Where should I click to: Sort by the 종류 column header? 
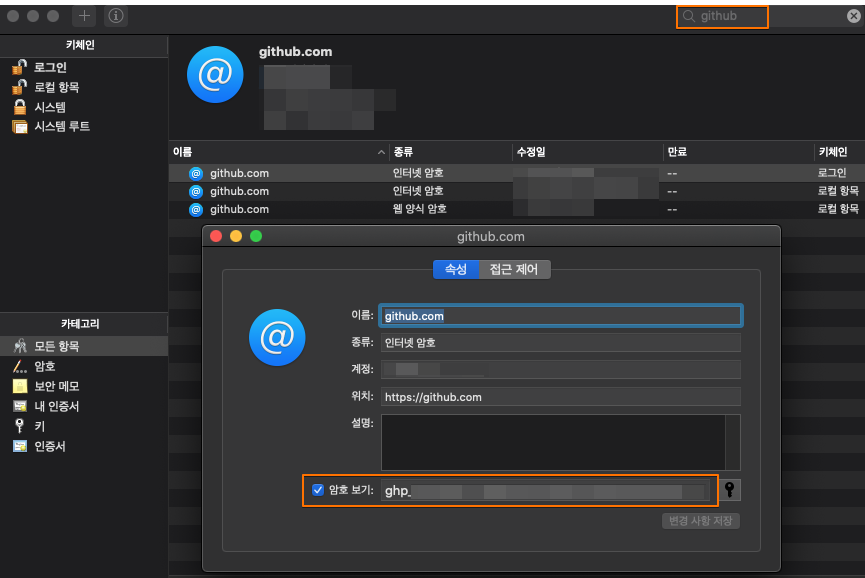pyautogui.click(x=450, y=152)
